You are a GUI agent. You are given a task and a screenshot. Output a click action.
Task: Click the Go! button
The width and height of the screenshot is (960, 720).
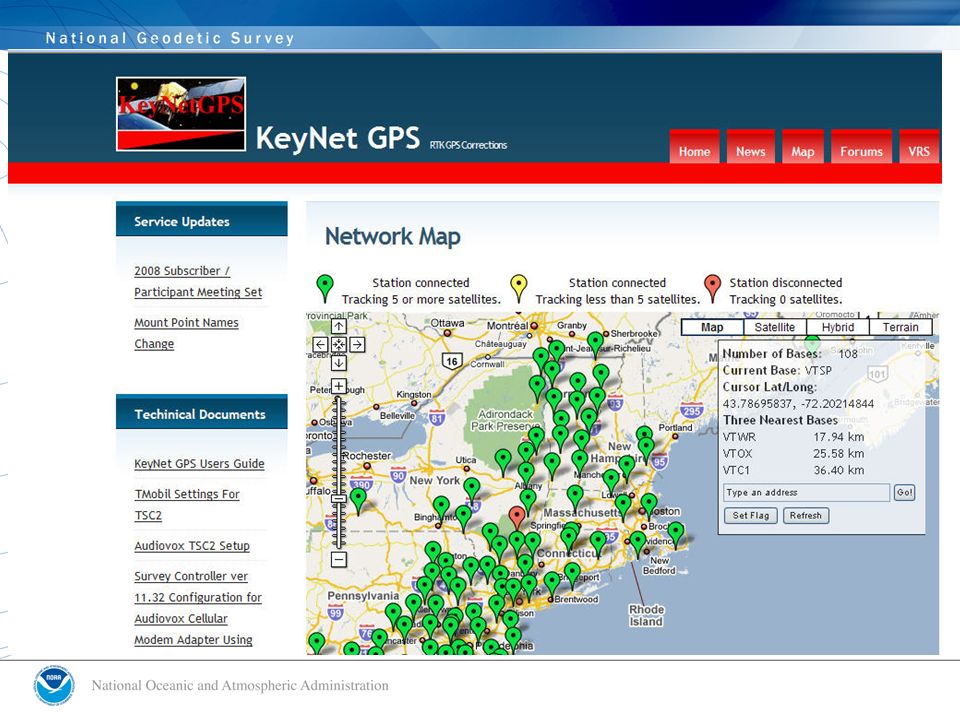coord(904,492)
